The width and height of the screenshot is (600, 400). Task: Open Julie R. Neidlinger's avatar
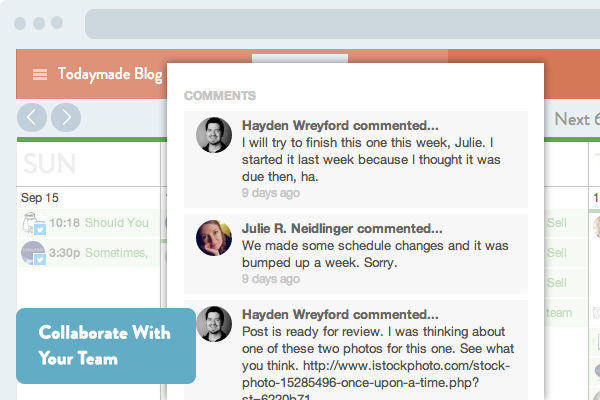214,238
